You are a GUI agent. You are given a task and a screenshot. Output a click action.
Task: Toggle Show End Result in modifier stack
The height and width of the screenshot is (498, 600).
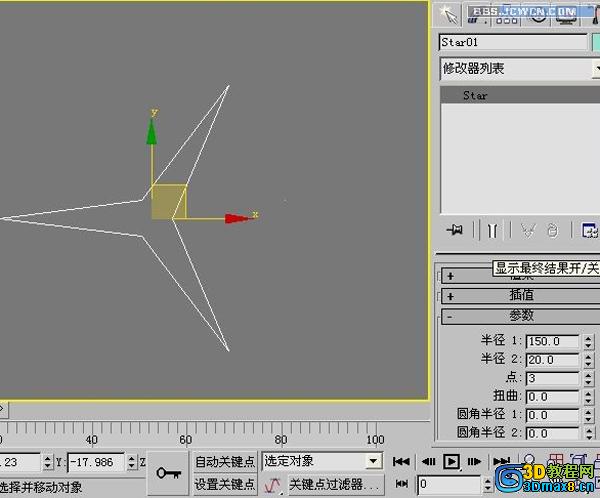pyautogui.click(x=492, y=230)
